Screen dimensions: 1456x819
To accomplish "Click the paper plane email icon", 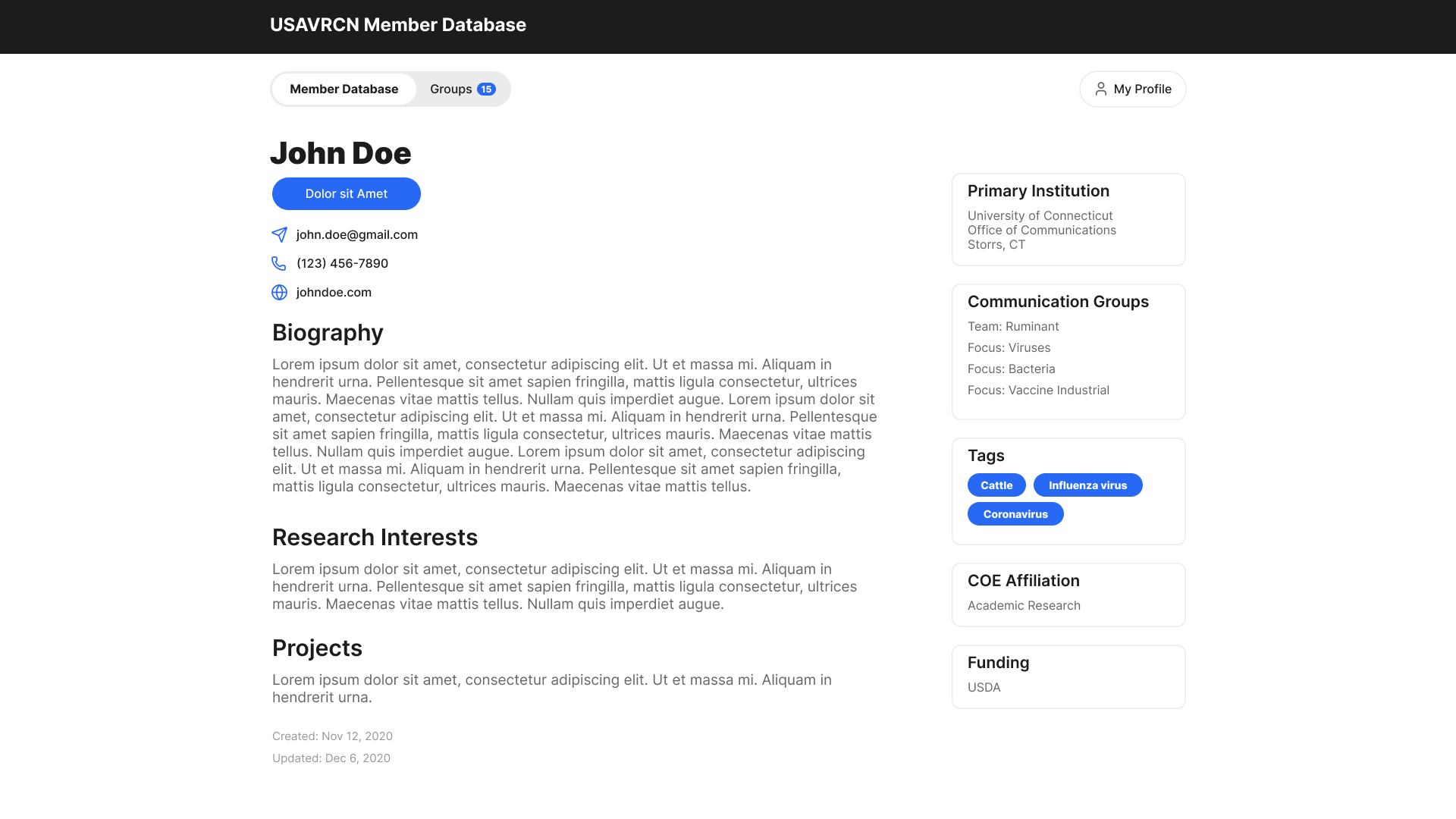I will [x=279, y=235].
